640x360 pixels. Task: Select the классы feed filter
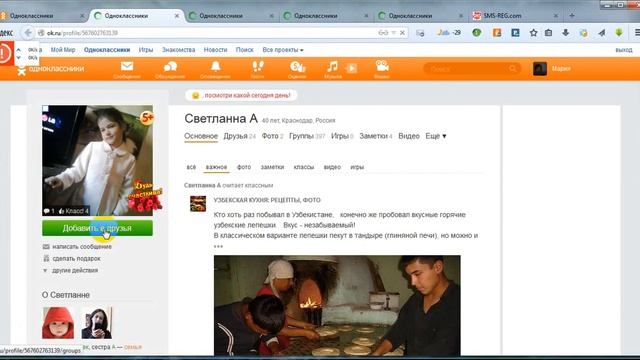304,167
